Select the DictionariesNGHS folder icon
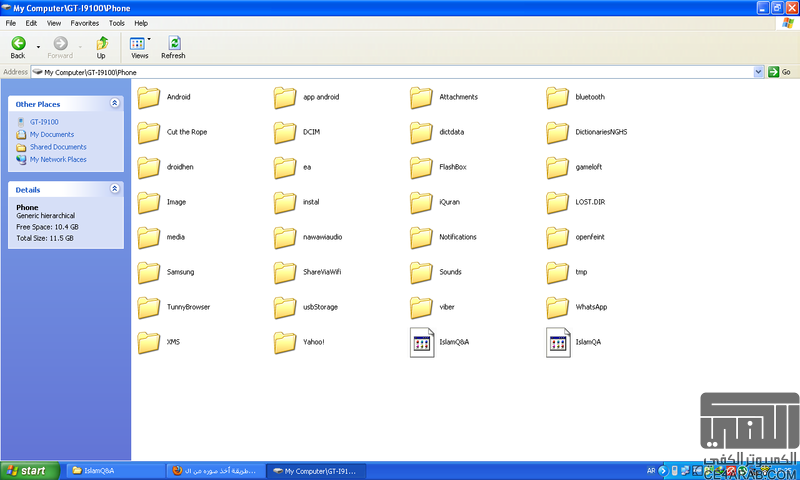Screen dimensions: 800x480 [x=558, y=133]
